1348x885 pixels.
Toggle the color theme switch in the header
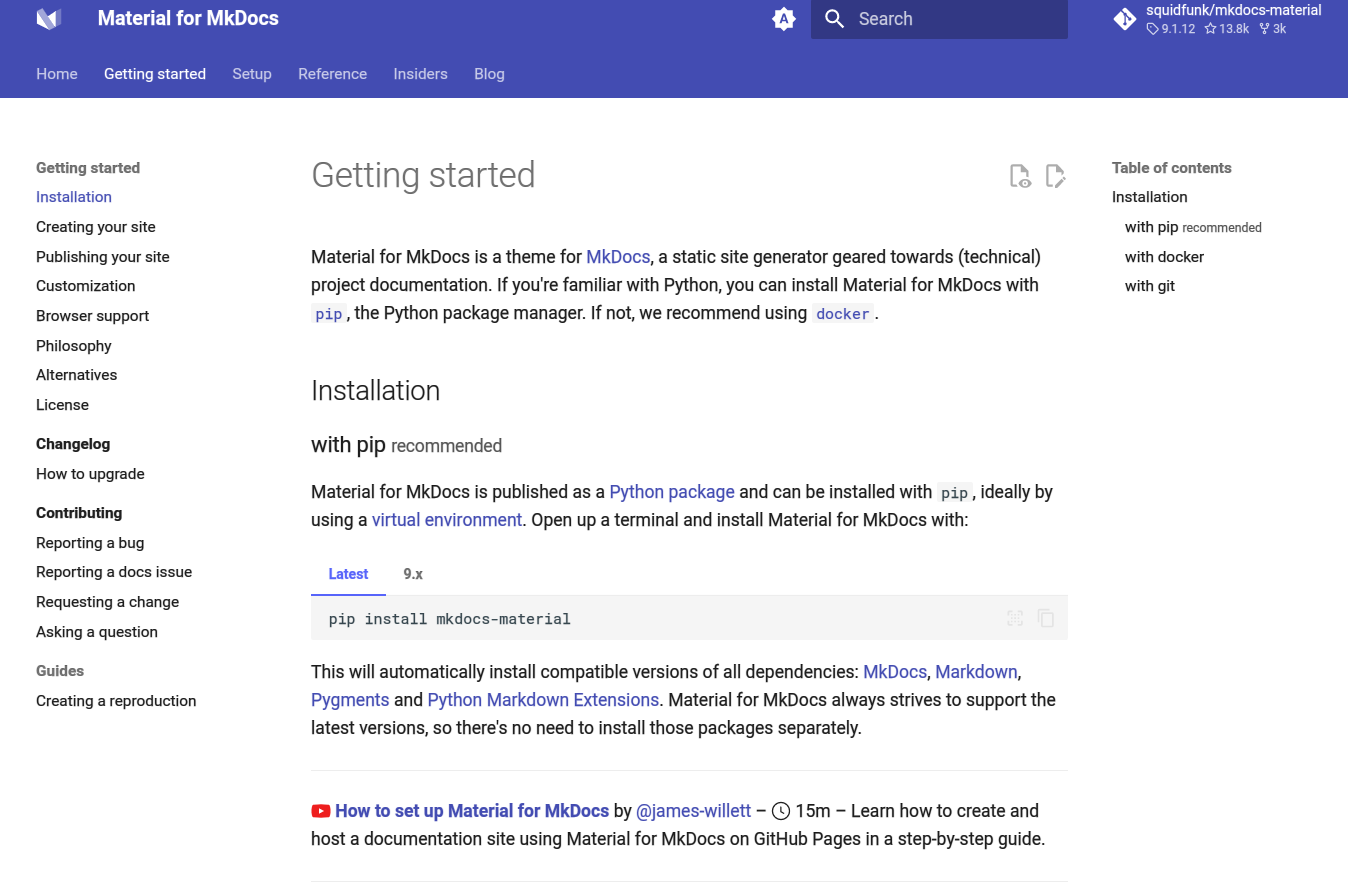click(784, 18)
